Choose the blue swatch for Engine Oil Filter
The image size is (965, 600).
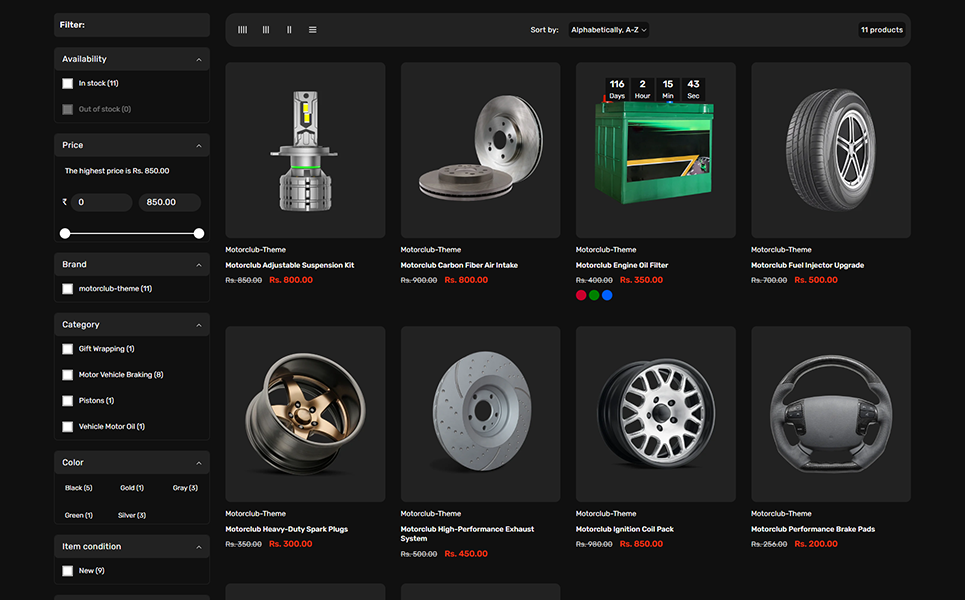[x=607, y=295]
